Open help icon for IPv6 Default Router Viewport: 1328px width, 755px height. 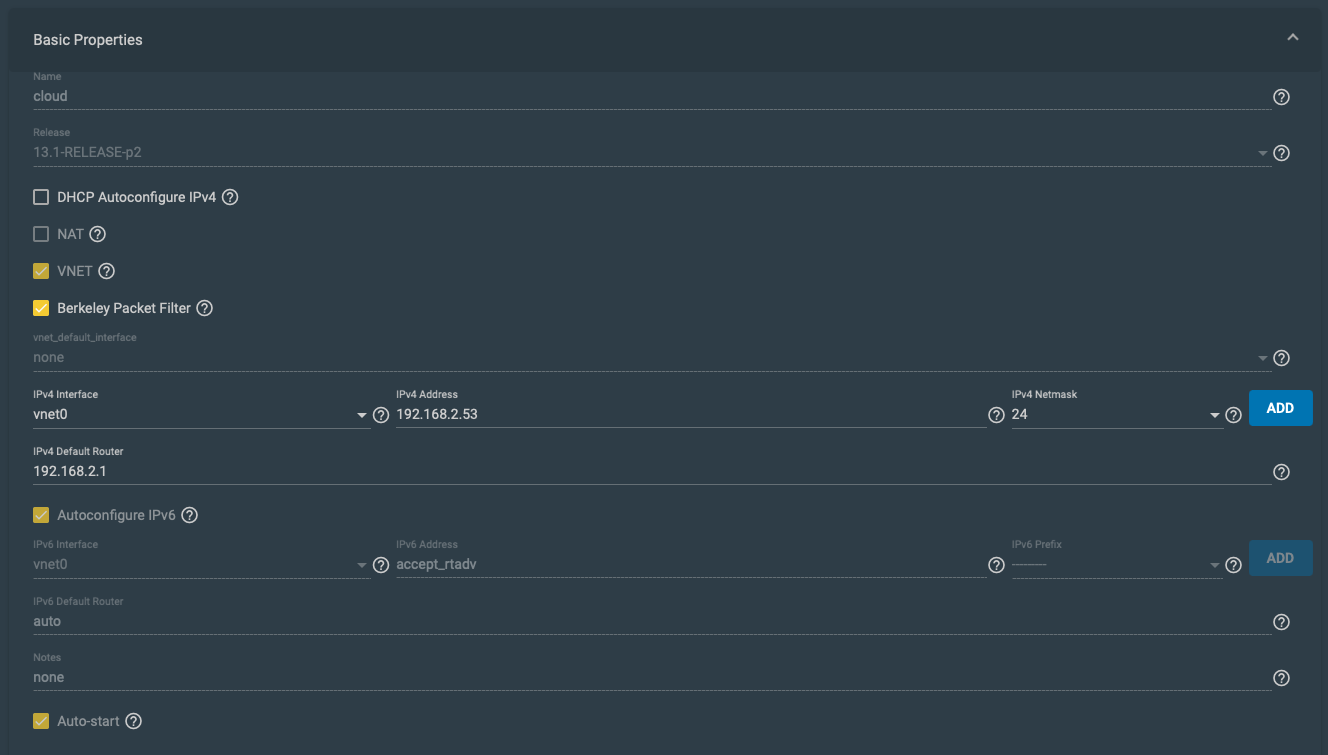(1281, 622)
